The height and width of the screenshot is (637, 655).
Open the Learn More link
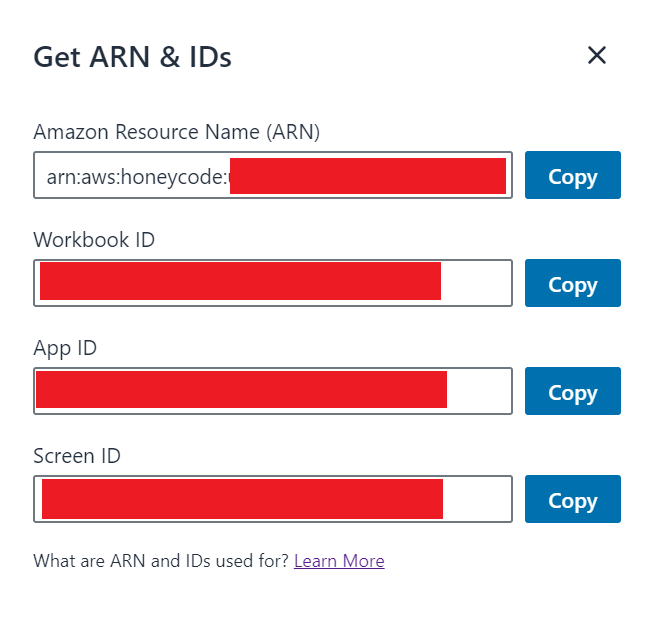(x=339, y=561)
